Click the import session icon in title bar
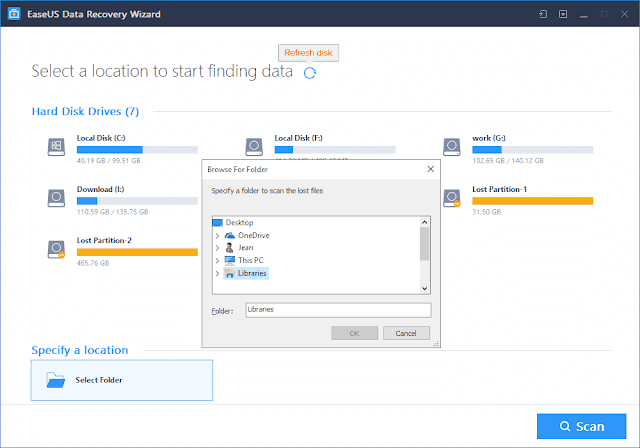The image size is (640, 448). click(x=542, y=14)
